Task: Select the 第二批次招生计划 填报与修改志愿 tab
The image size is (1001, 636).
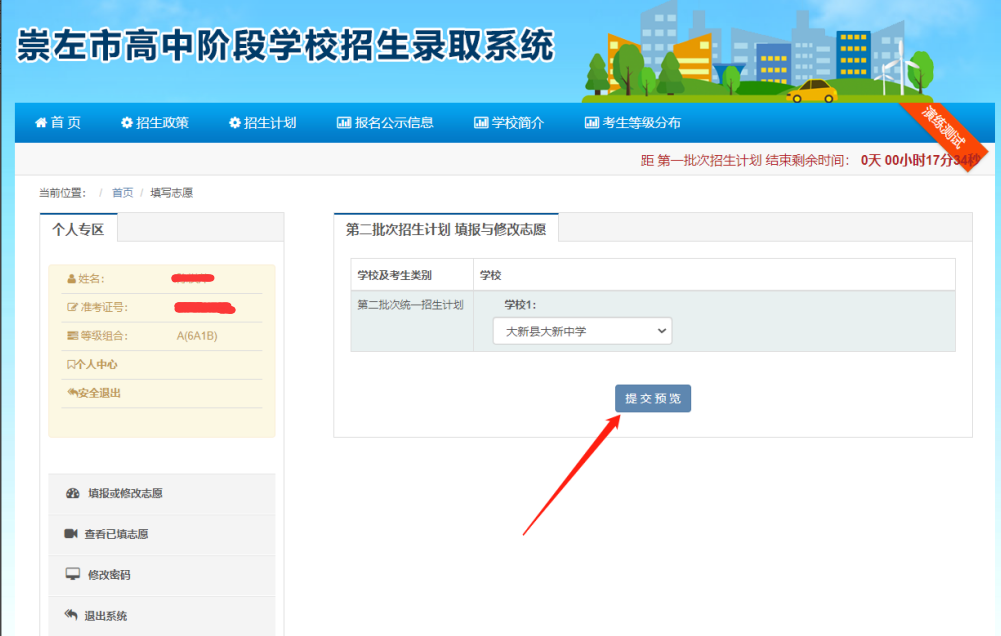Action: [x=446, y=229]
